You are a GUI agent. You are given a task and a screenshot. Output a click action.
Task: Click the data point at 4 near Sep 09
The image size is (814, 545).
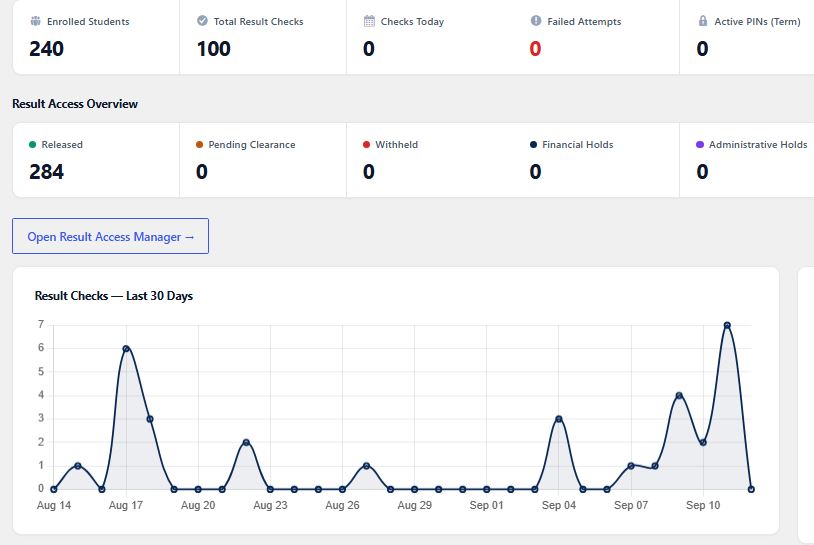point(679,396)
